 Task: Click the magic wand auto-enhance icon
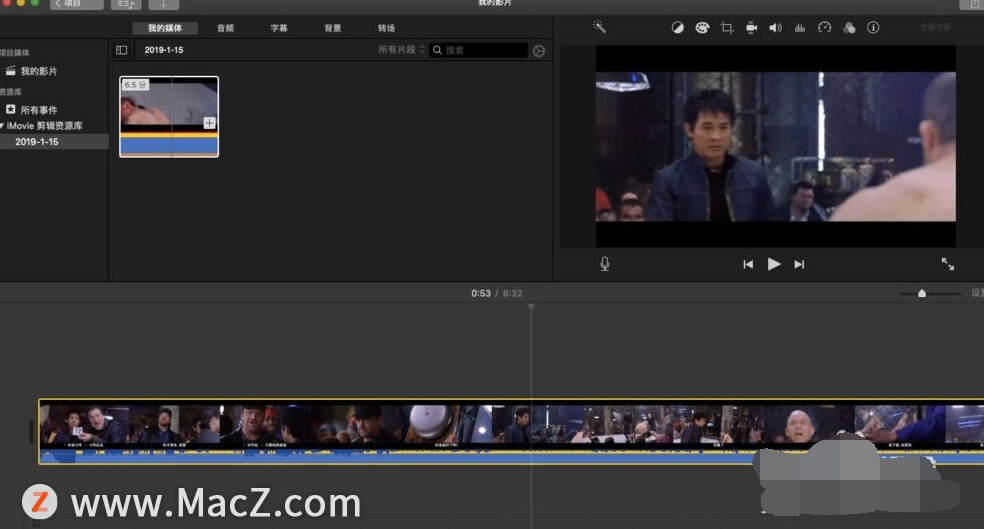pyautogui.click(x=599, y=27)
